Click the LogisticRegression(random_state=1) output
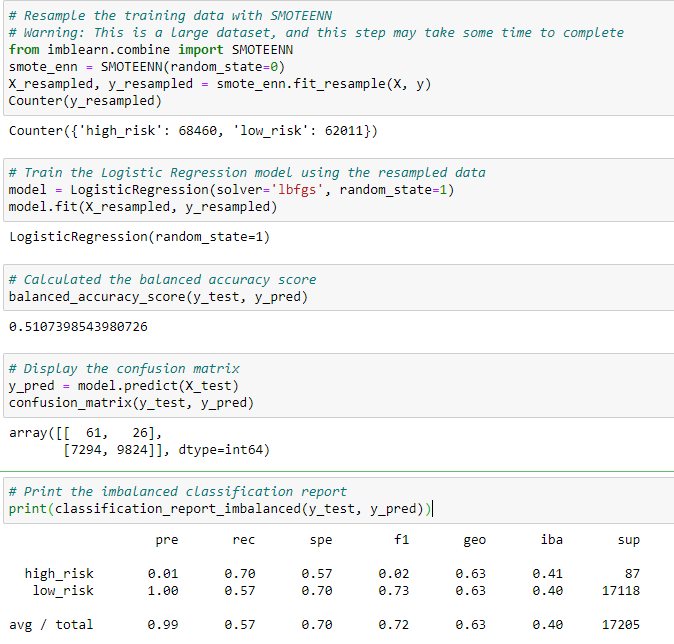Screen dimensions: 674x644 point(139,237)
